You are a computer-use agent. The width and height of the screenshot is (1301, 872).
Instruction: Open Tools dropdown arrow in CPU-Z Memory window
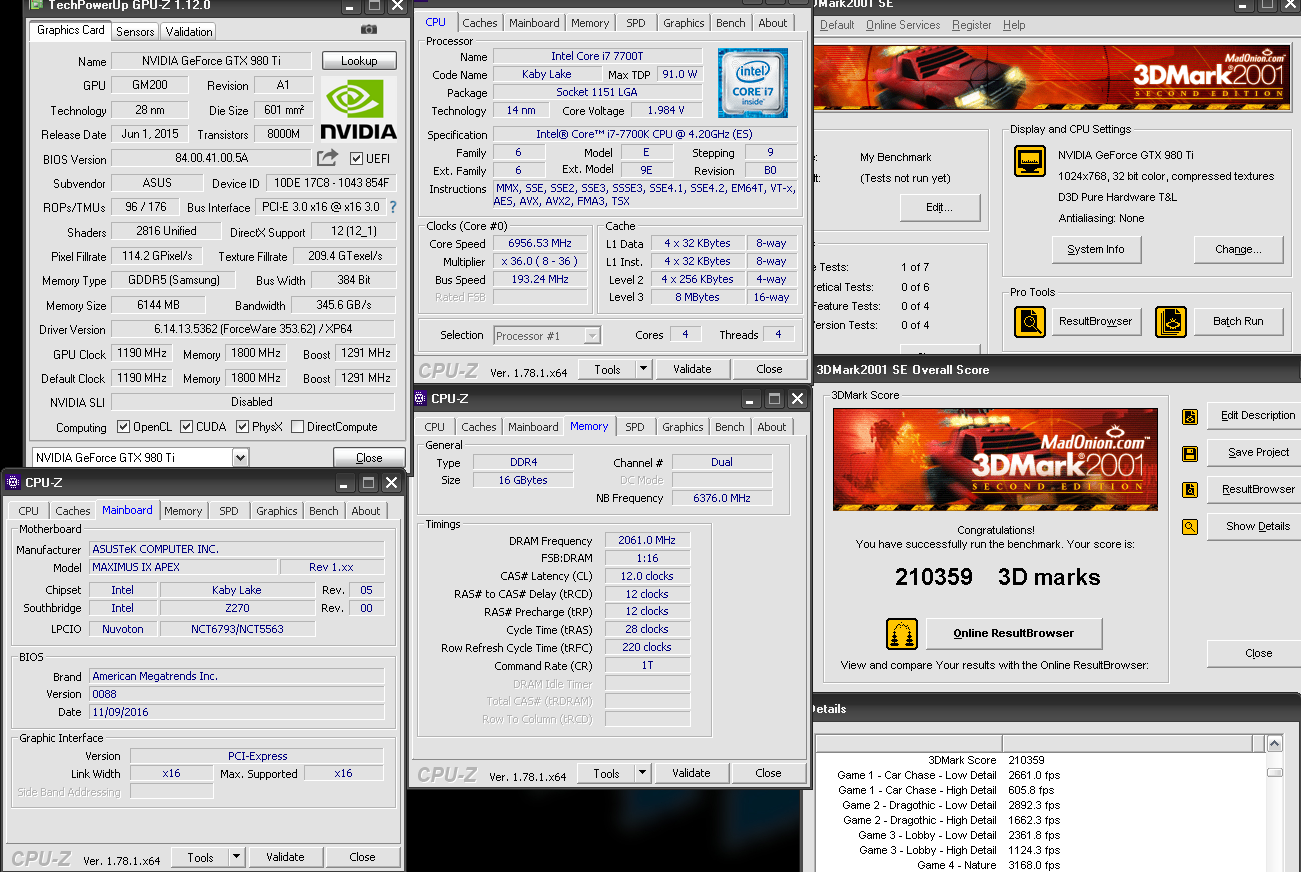pyautogui.click(x=642, y=773)
